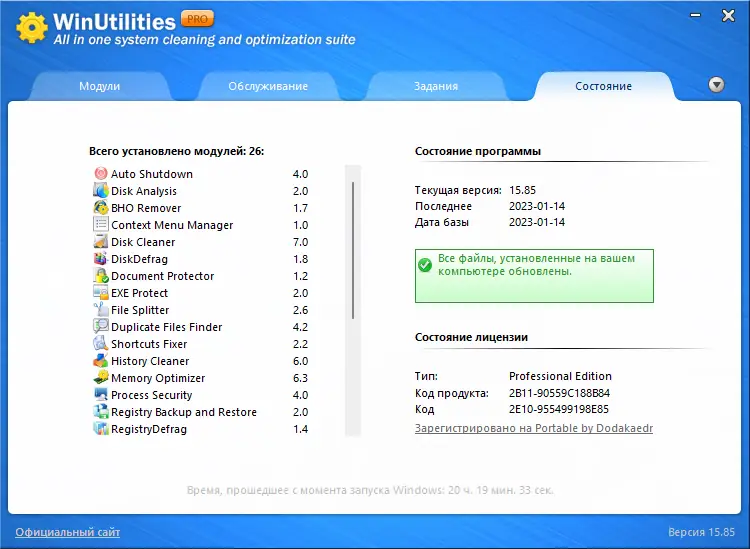Select Duplicate Files Finder entry

tap(166, 327)
